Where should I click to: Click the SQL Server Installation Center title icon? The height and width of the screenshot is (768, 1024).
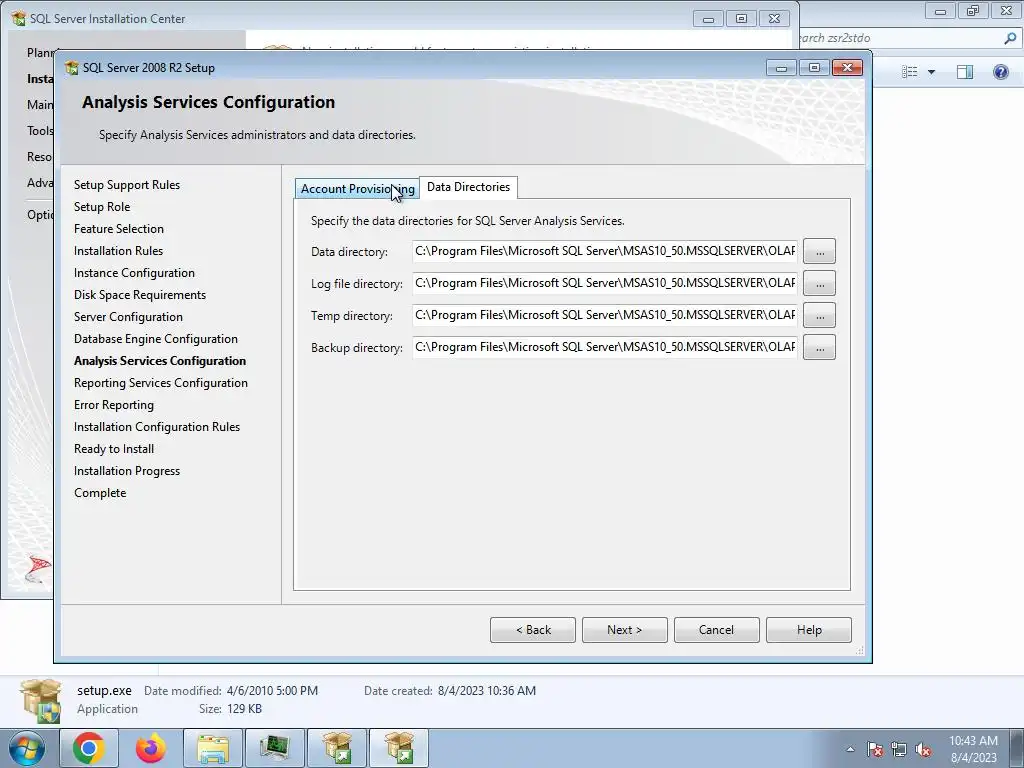(x=19, y=18)
